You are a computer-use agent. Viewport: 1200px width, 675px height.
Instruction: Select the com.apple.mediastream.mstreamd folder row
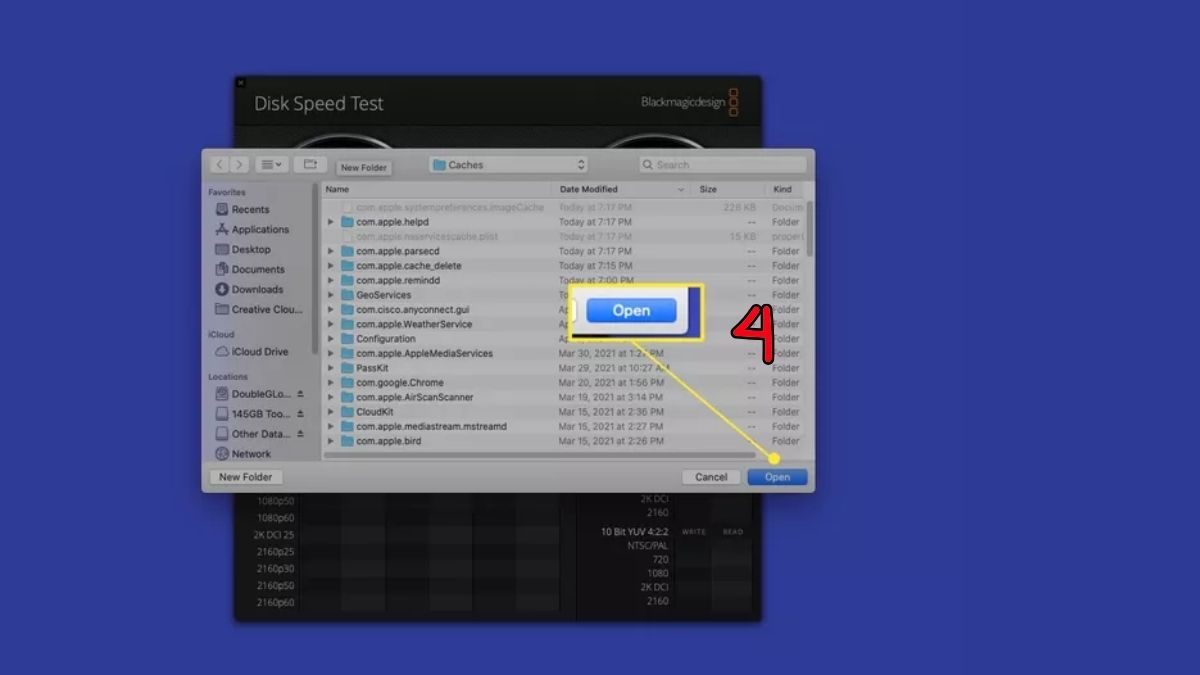565,426
